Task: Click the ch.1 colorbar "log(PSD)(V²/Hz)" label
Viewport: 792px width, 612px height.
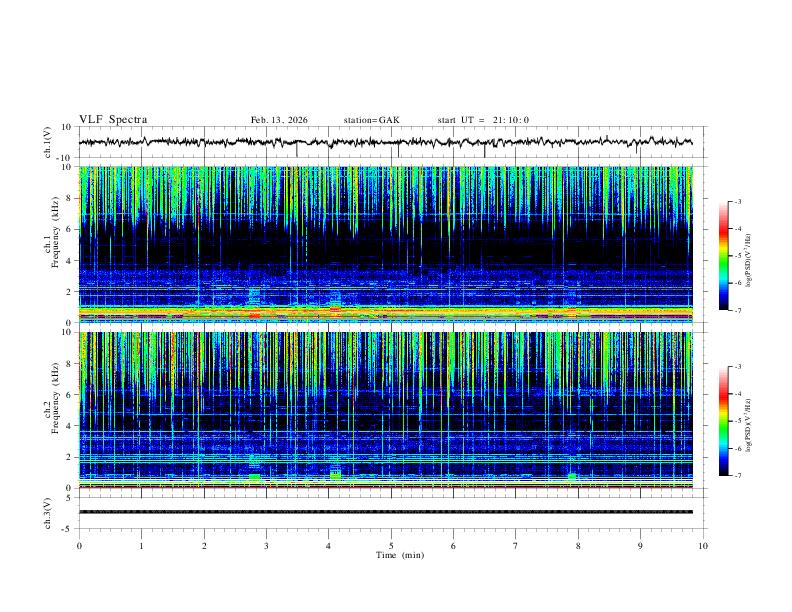Action: [748, 260]
